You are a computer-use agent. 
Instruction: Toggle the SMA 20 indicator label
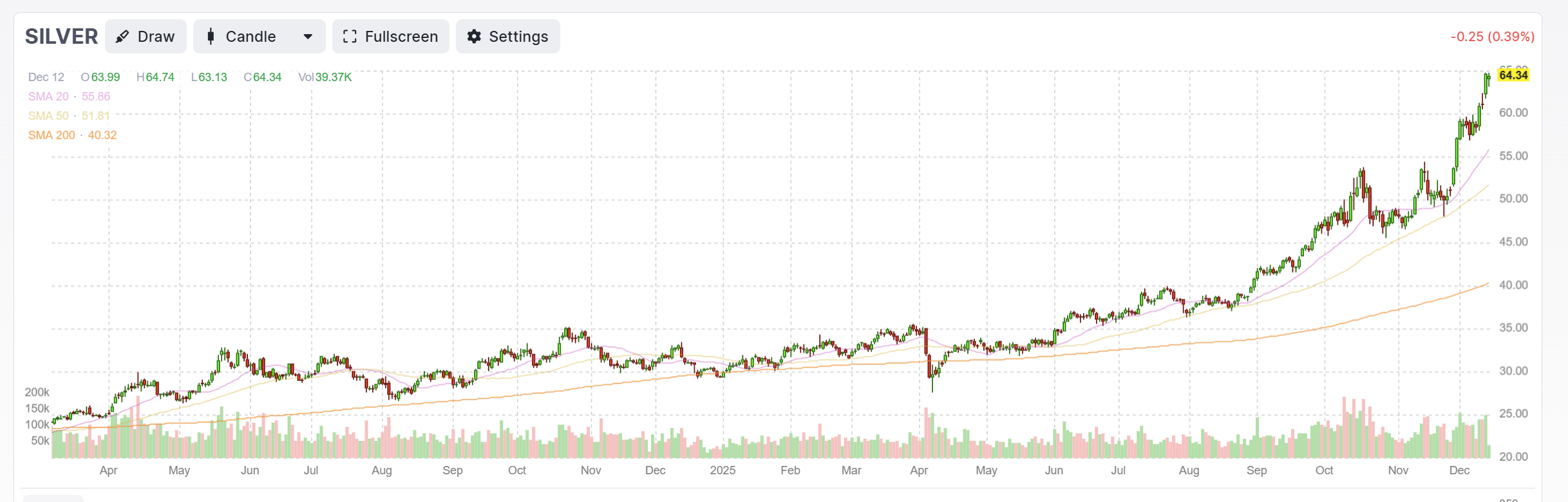pos(69,97)
